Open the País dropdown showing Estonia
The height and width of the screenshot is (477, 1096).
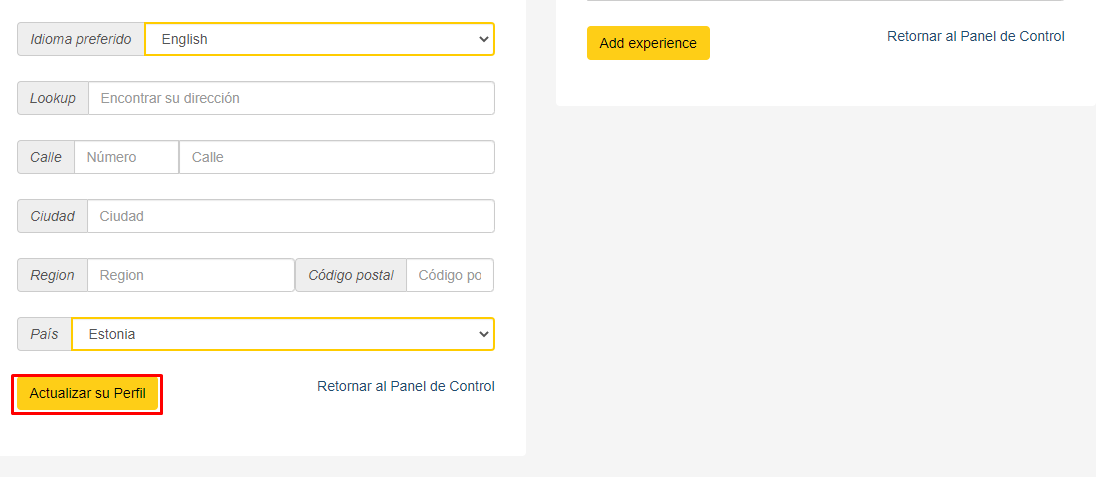pos(282,334)
